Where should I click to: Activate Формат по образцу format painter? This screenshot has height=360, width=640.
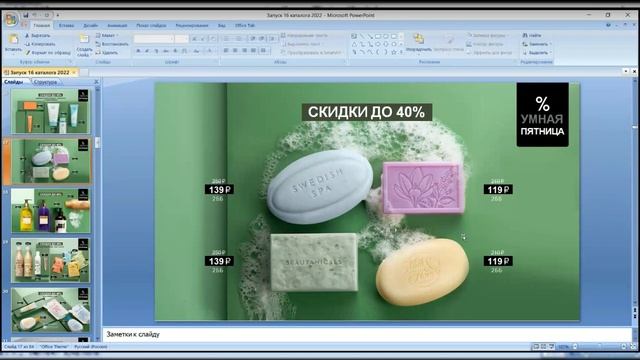coord(48,53)
